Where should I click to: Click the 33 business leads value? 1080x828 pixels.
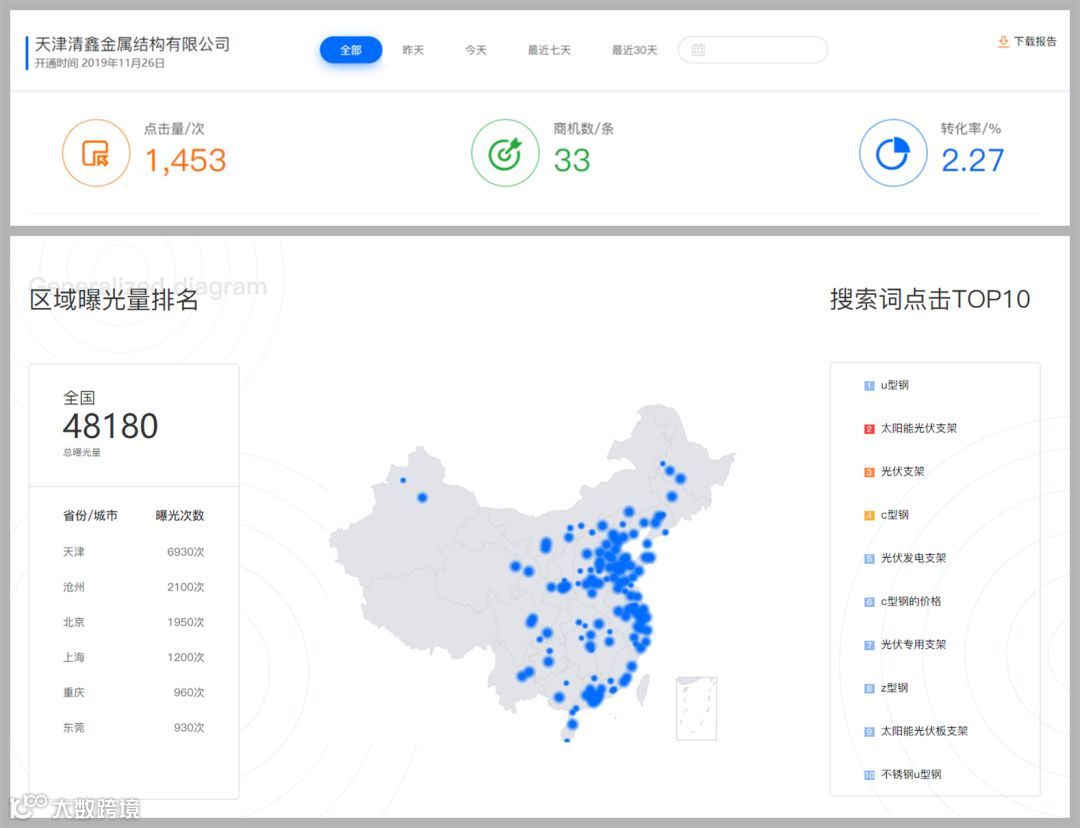click(572, 161)
